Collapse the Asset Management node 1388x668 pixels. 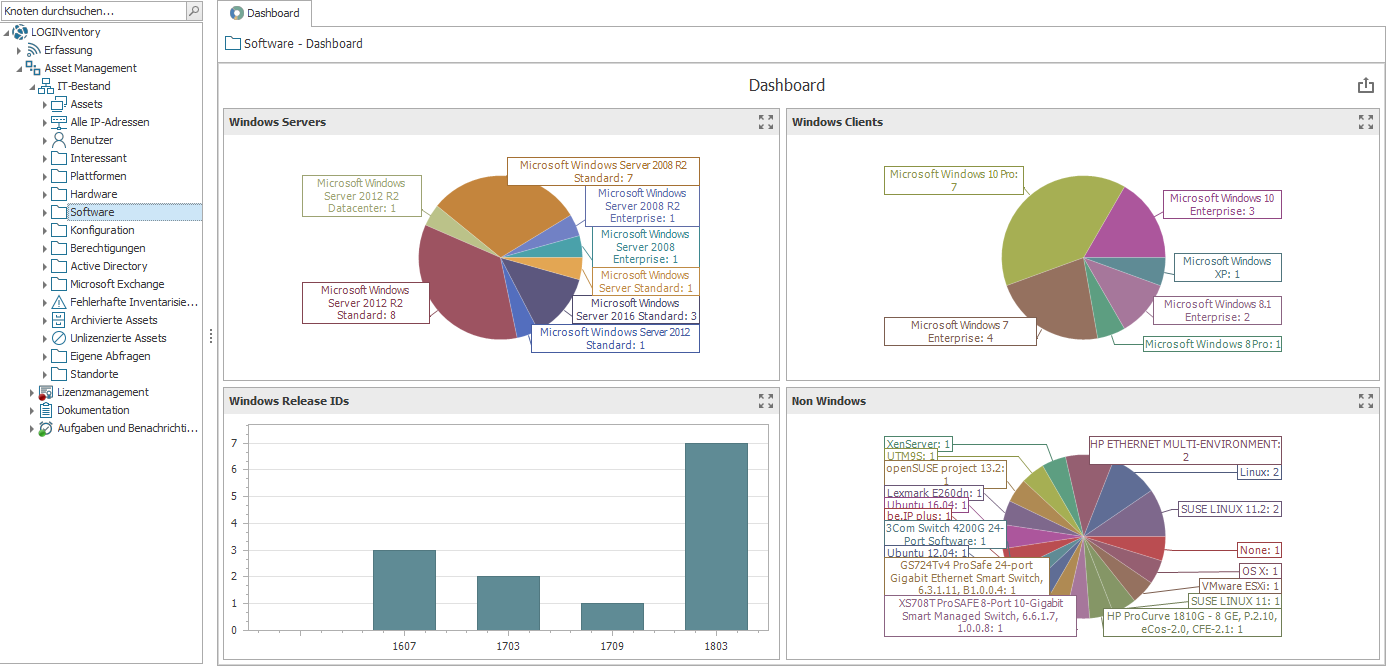point(20,69)
